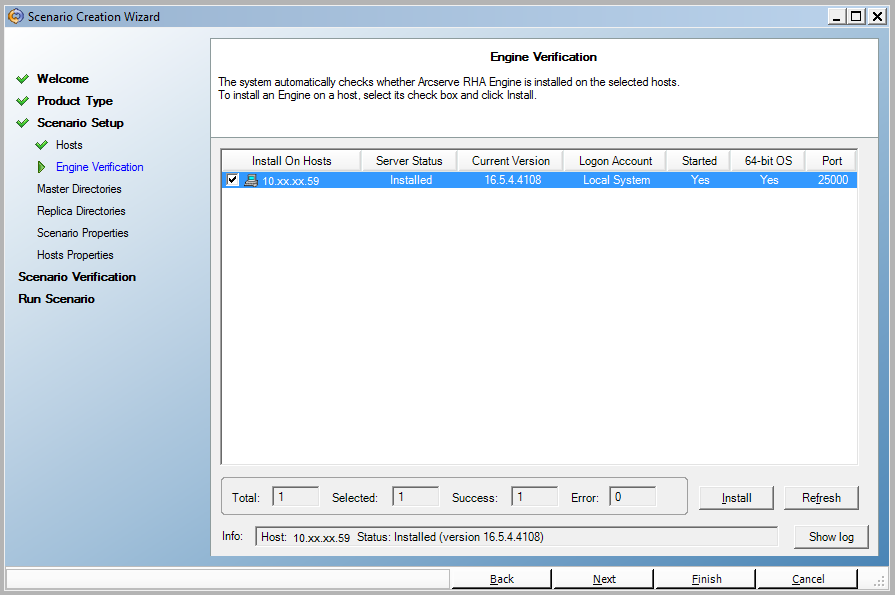The image size is (895, 595).
Task: Click the Local System logon cell
Action: 616,180
